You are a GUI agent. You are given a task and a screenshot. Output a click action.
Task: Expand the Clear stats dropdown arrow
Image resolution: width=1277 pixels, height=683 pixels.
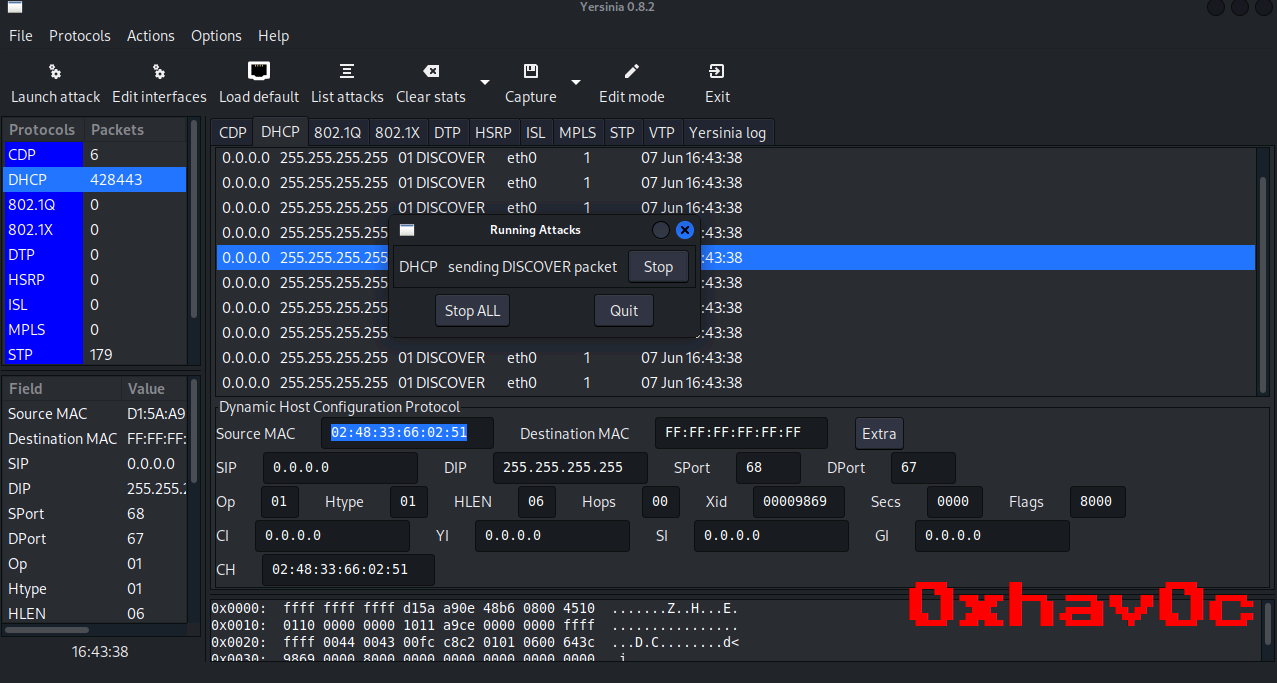click(x=485, y=83)
